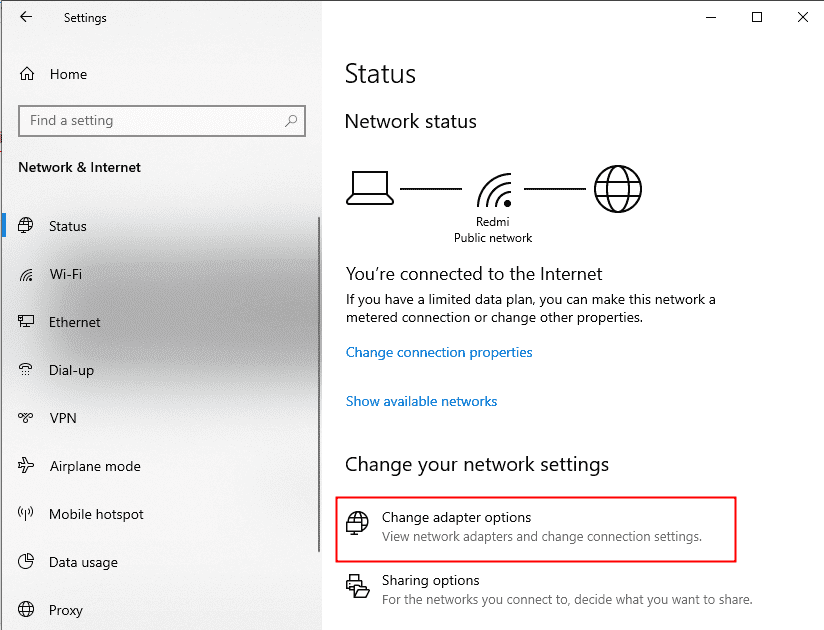
Task: Open Change connection properties link
Action: click(x=439, y=352)
